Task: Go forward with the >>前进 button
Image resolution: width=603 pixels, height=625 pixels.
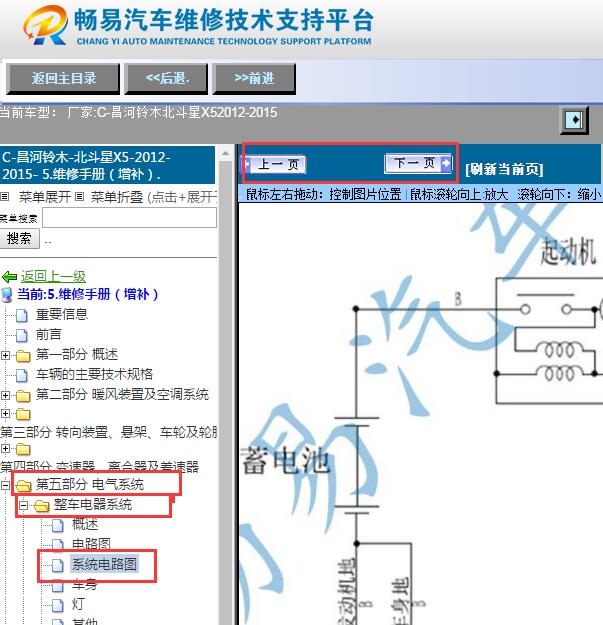Action: (254, 79)
